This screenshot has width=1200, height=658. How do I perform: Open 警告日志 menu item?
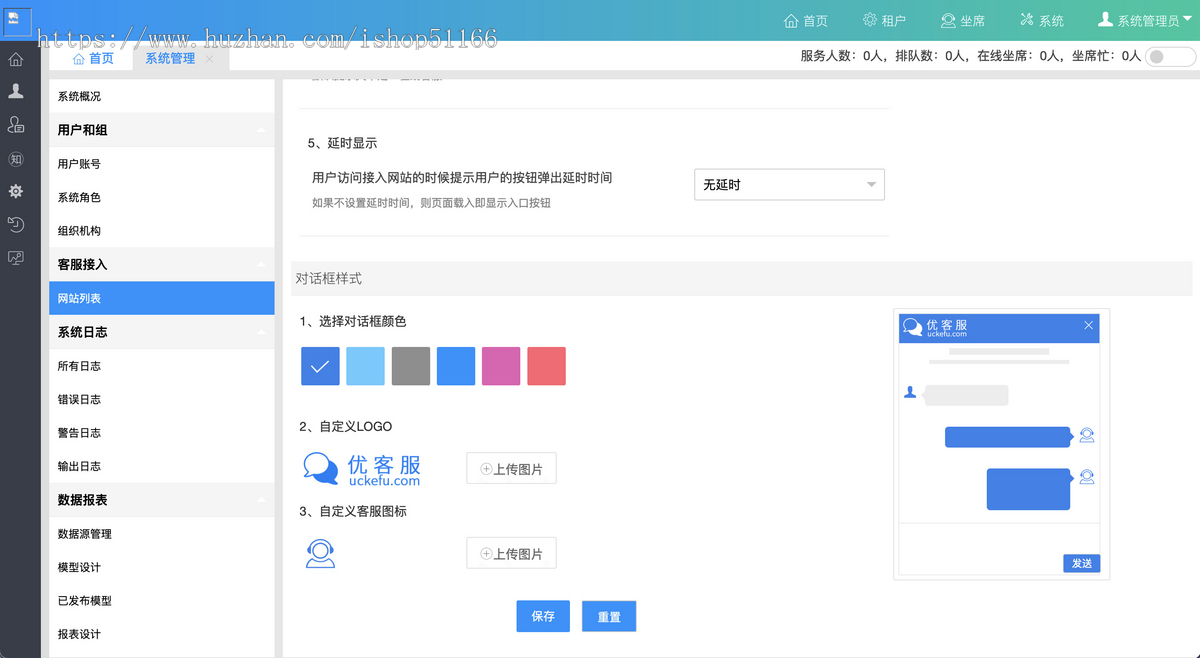click(161, 432)
